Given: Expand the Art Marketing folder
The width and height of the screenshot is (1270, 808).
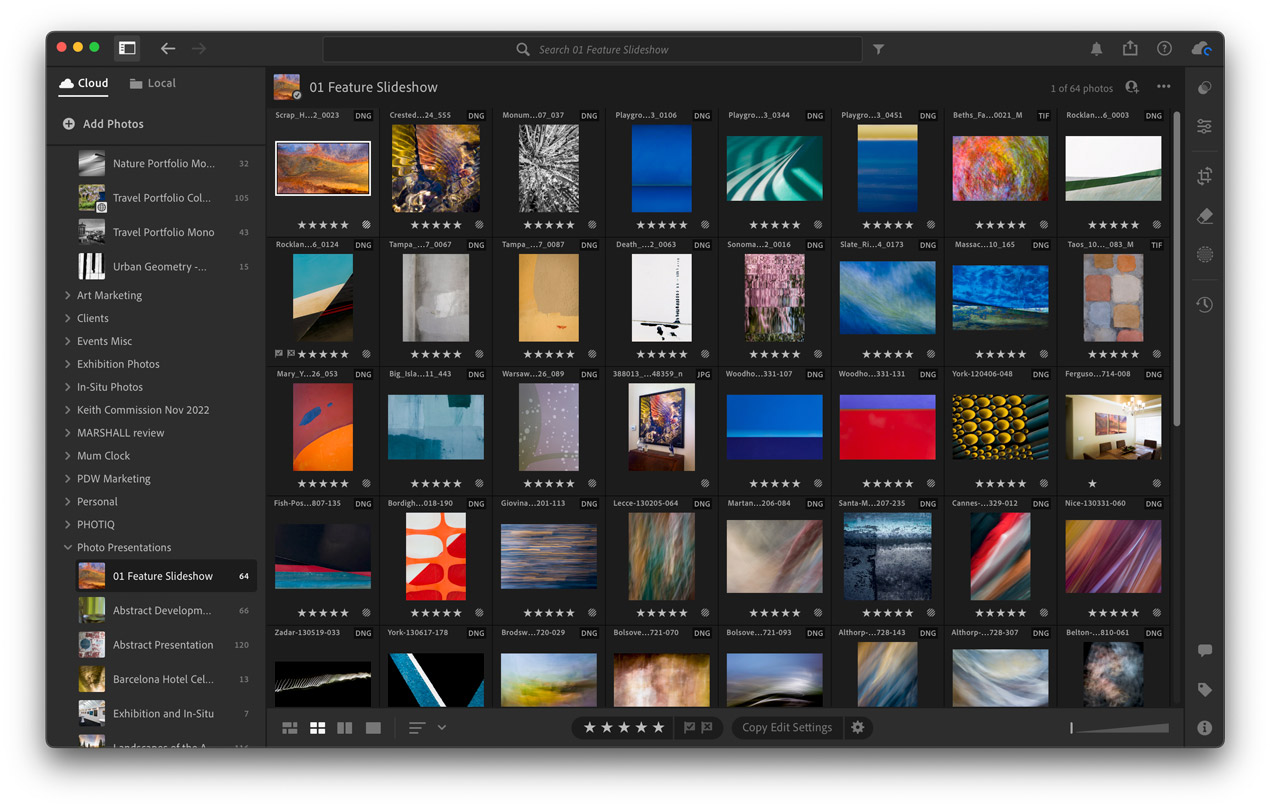Looking at the screenshot, I should point(68,295).
